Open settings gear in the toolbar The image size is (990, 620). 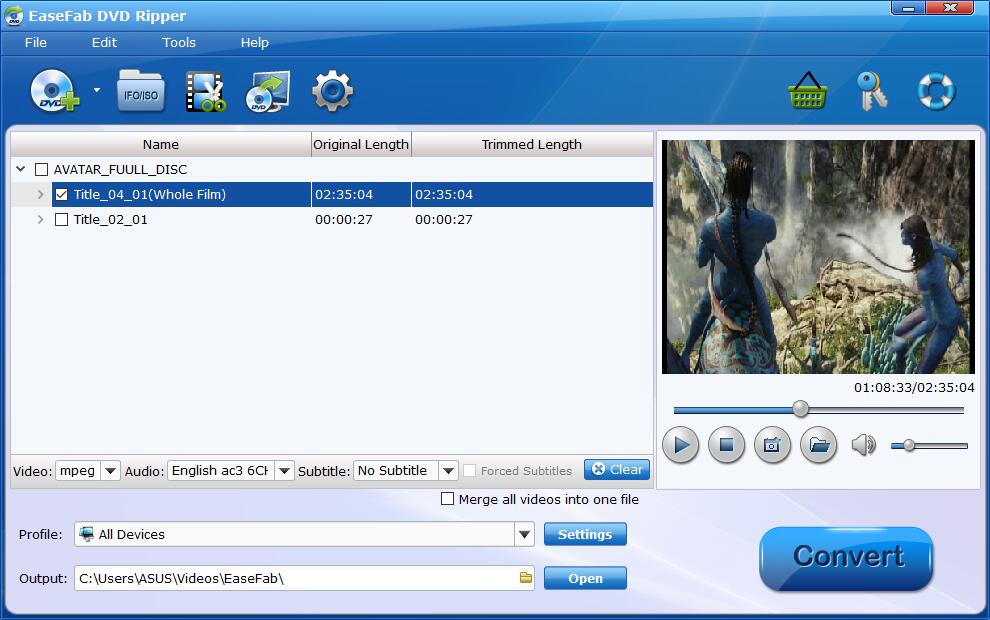[332, 92]
